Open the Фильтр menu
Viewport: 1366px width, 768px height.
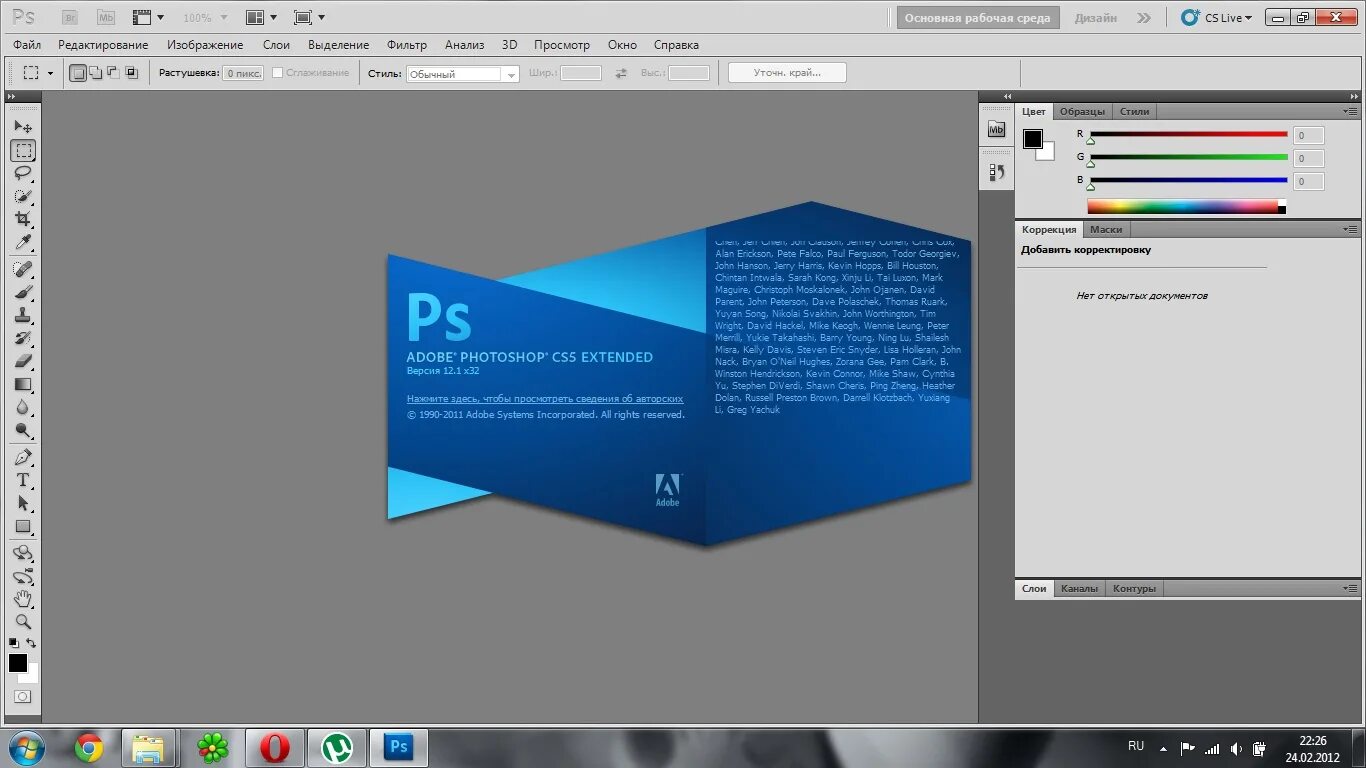point(406,45)
